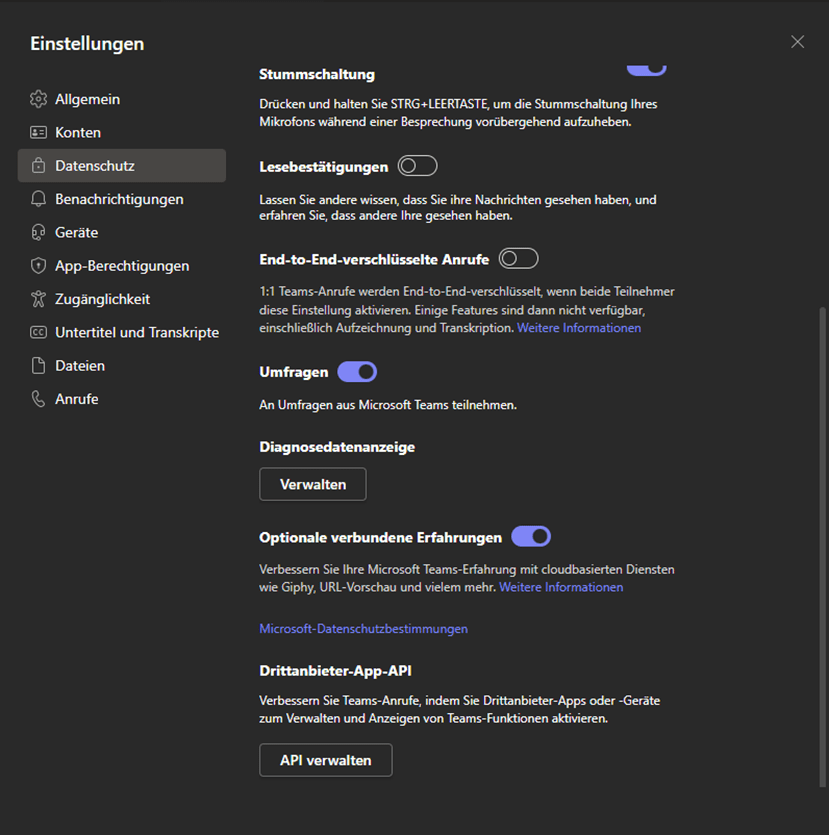Image resolution: width=829 pixels, height=835 pixels.
Task: Click the Dateien document icon
Action: click(38, 365)
